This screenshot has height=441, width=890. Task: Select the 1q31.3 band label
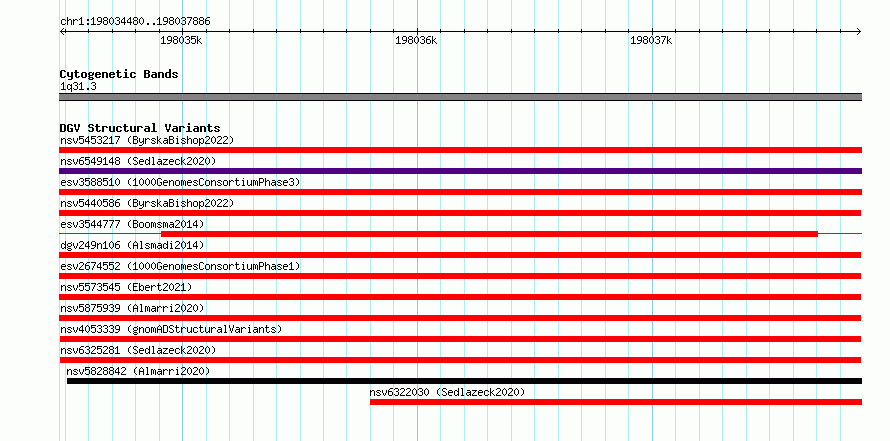78,86
